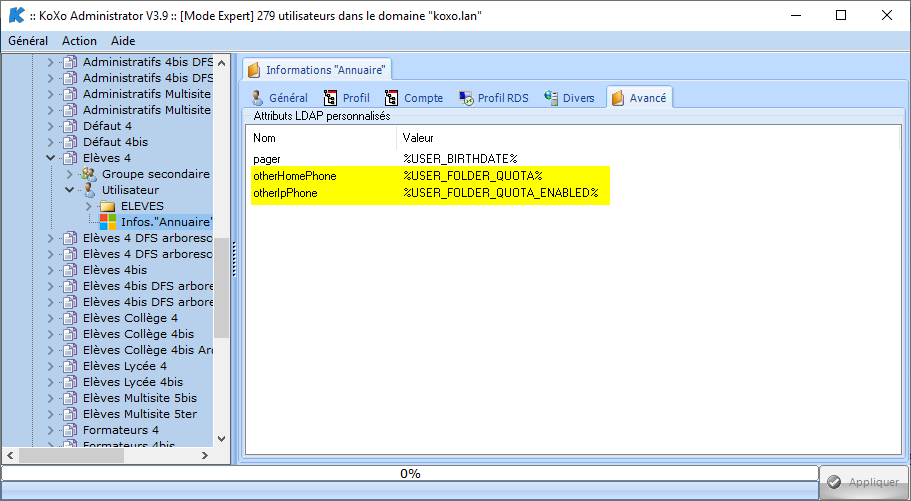Click the Elèves Lycée 4 template icon
This screenshot has width=911, height=501.
[70, 366]
